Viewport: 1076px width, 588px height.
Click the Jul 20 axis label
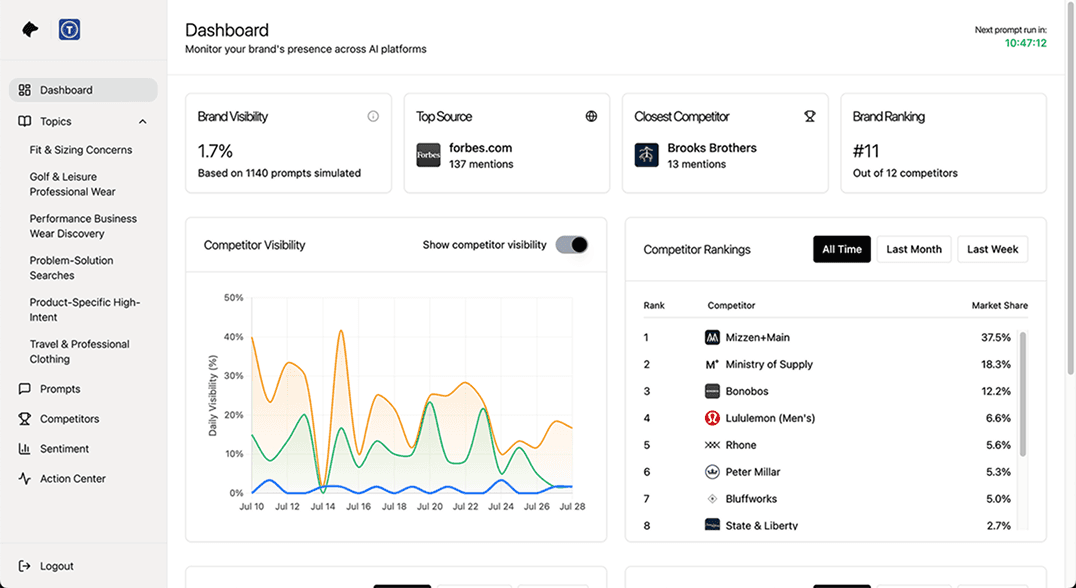click(x=430, y=506)
